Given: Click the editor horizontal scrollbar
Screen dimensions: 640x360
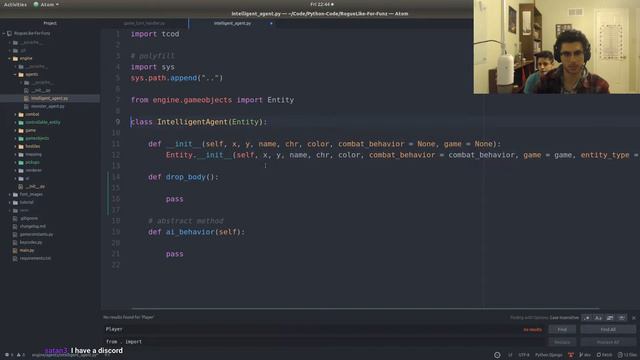Looking at the screenshot, I should pos(365,309).
